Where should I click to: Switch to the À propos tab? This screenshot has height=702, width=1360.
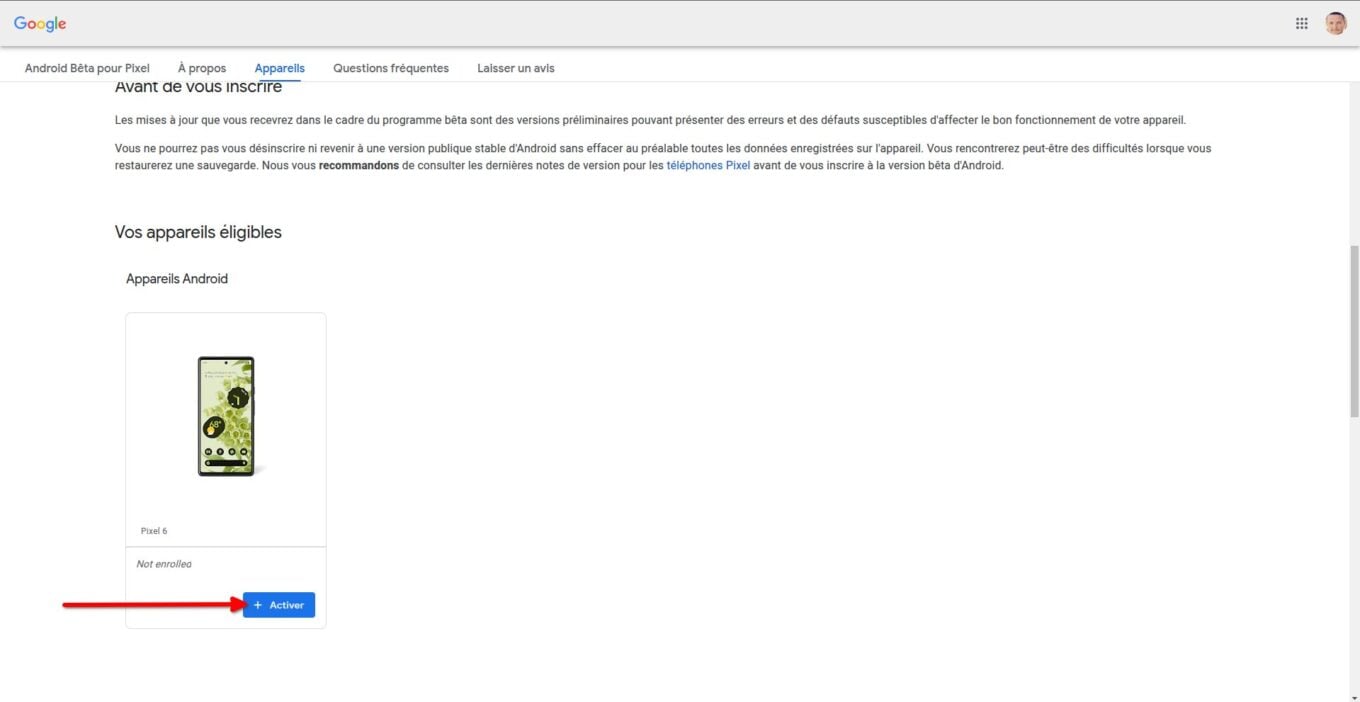202,68
